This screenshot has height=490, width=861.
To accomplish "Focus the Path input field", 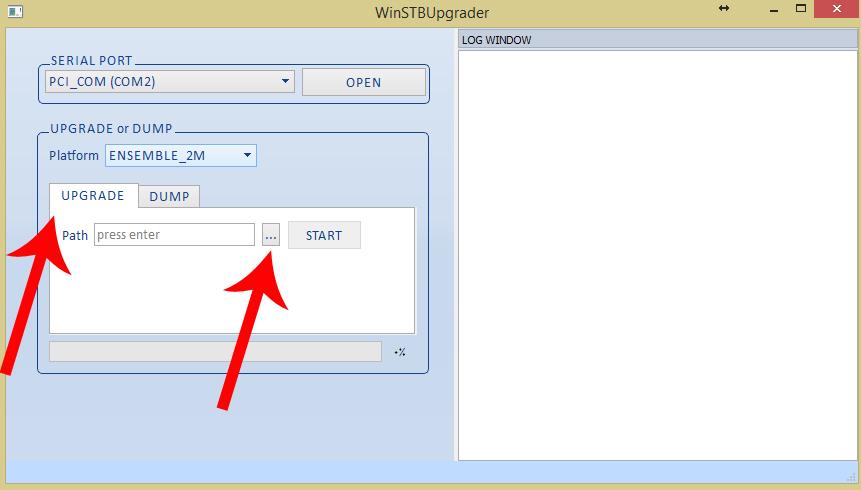I will click(x=174, y=235).
